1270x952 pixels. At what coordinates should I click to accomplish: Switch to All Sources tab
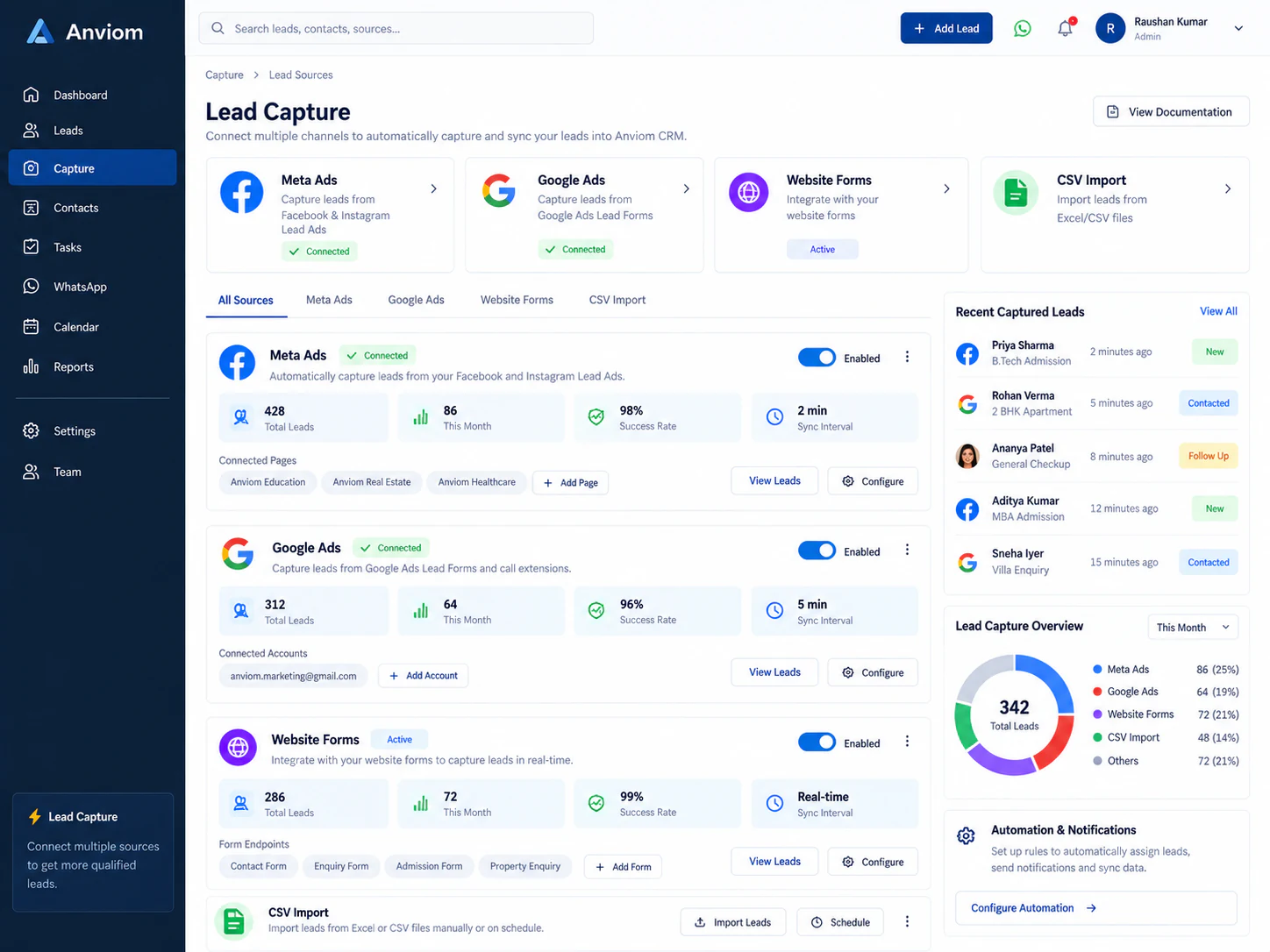[246, 300]
